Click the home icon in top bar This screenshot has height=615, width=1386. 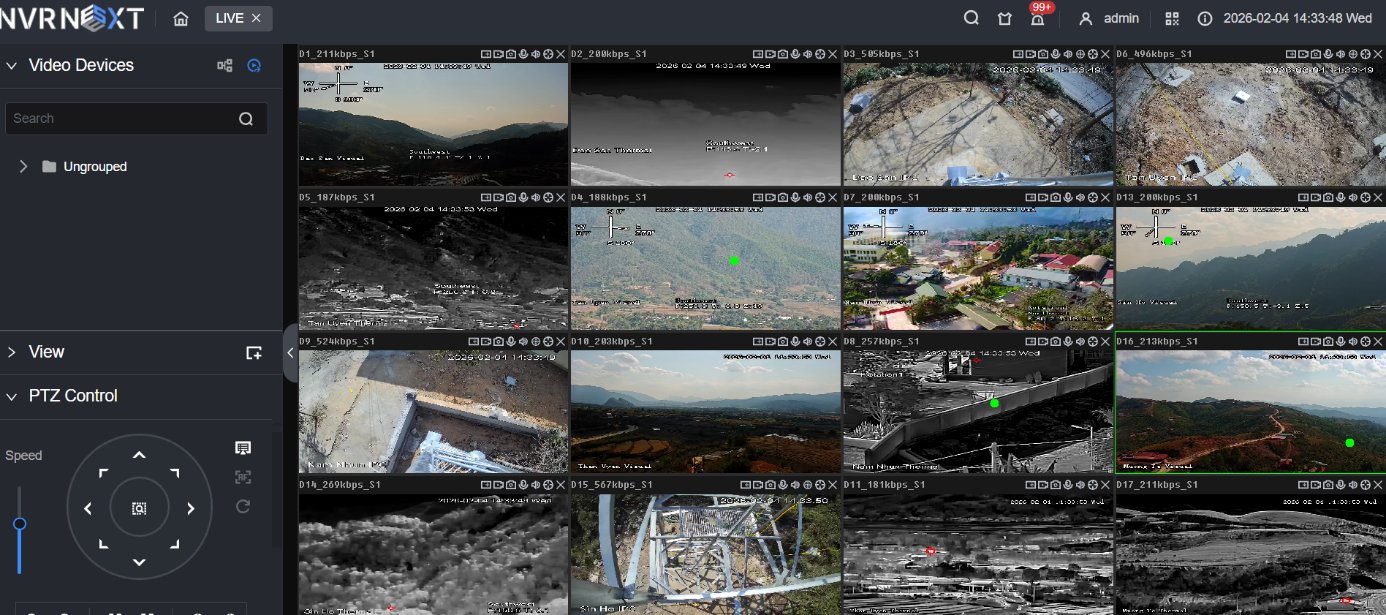(x=180, y=19)
